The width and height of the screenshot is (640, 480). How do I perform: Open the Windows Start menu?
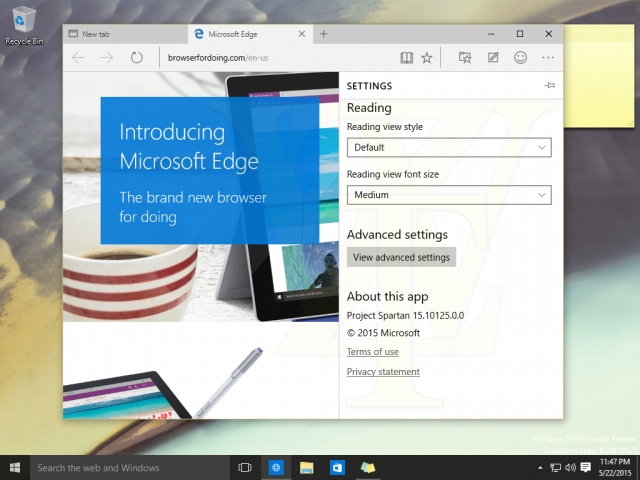coord(15,468)
